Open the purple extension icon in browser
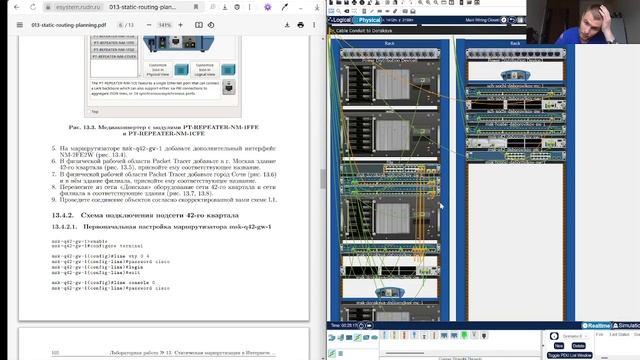This screenshot has width=640, height=360. (268, 7)
